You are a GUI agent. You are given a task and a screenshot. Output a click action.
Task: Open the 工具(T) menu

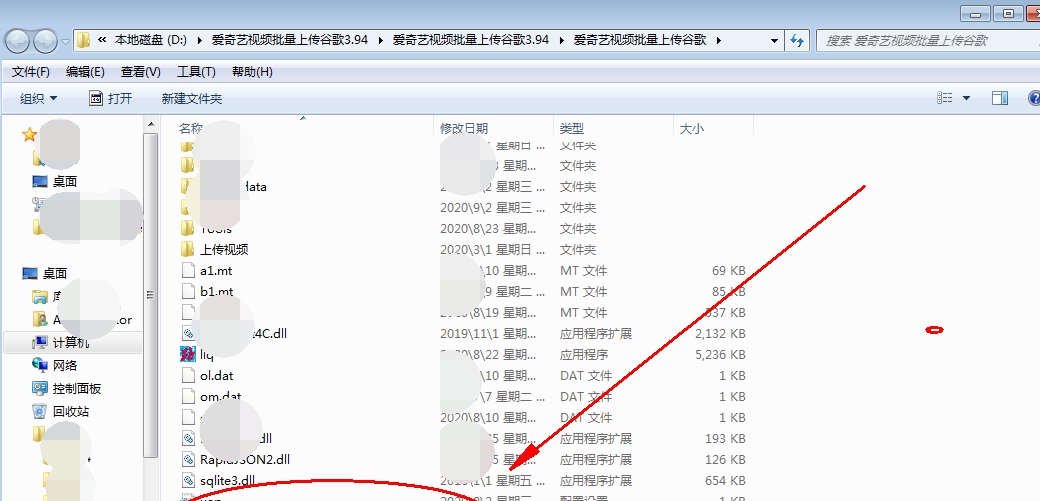pos(196,72)
